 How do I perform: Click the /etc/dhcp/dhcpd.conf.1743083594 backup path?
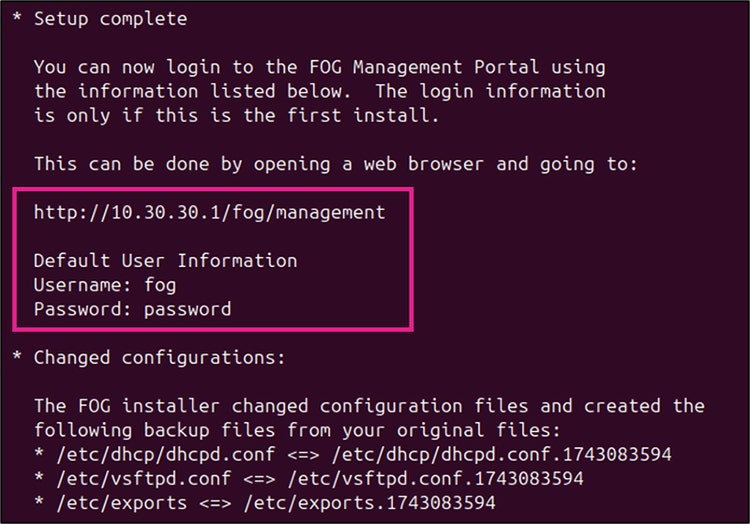tap(502, 455)
